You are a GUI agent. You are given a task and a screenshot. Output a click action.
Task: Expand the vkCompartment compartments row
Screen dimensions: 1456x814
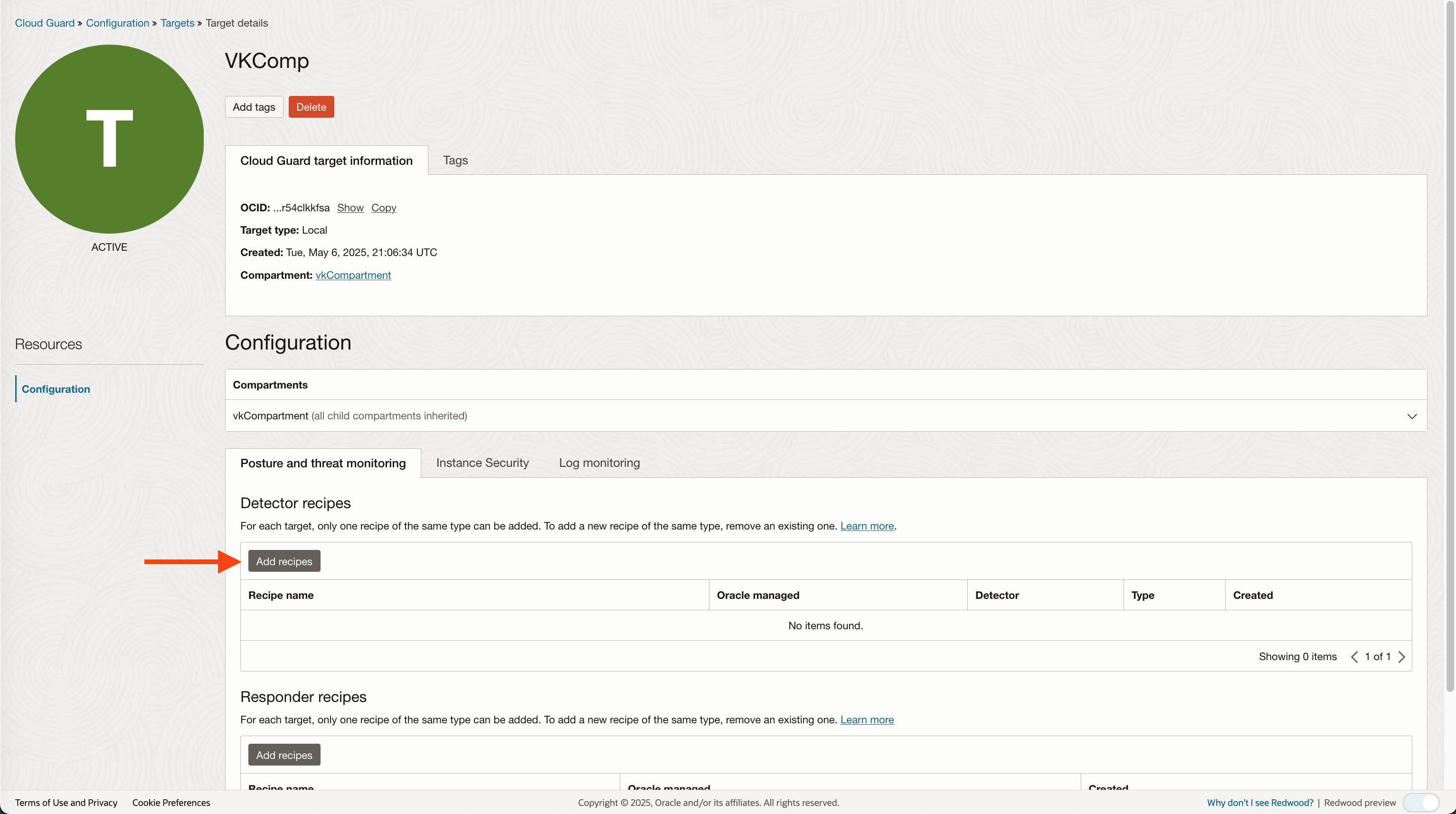(x=1411, y=416)
